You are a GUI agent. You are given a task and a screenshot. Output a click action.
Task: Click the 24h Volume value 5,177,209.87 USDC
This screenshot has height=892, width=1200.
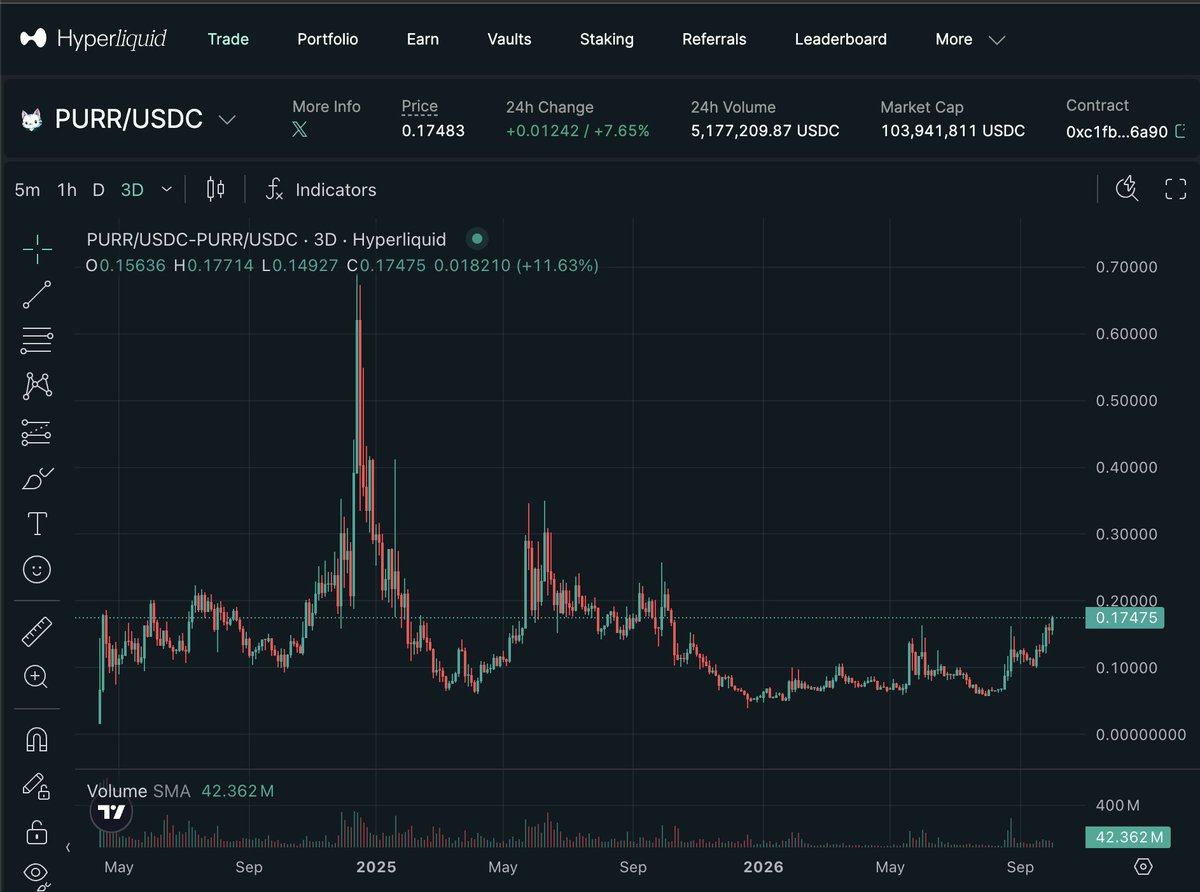click(x=765, y=131)
